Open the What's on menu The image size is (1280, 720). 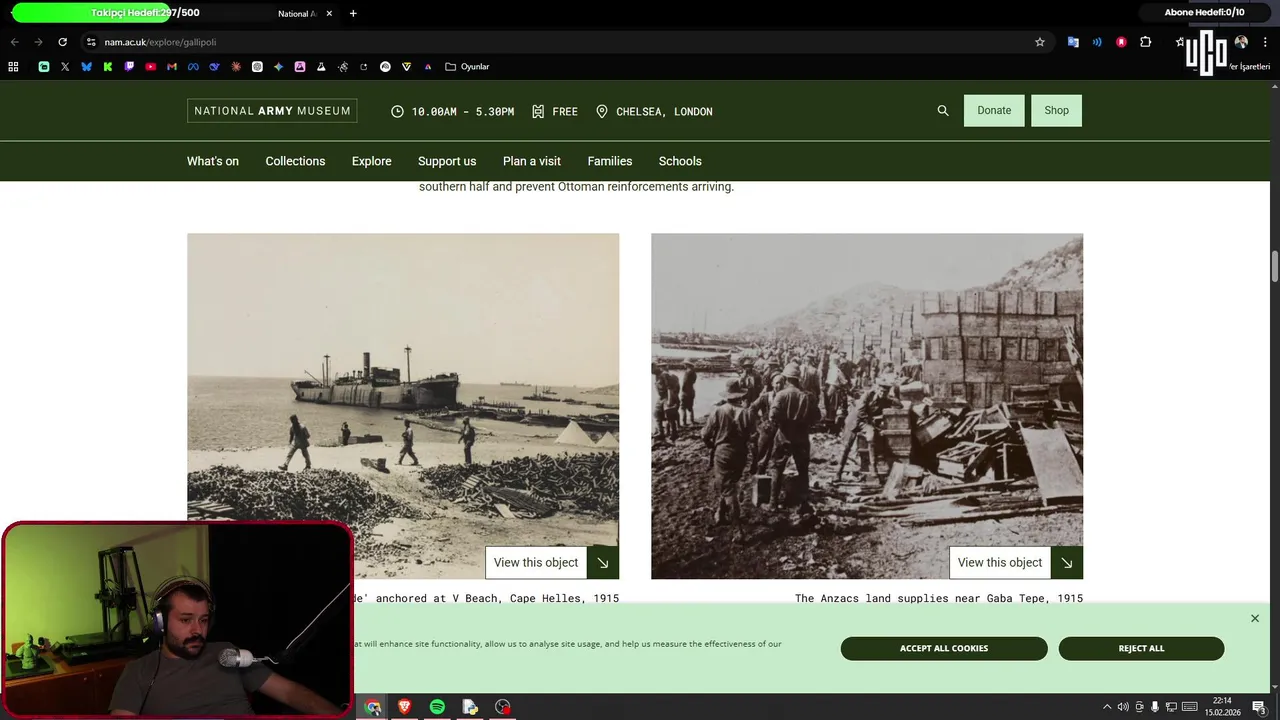click(x=213, y=161)
